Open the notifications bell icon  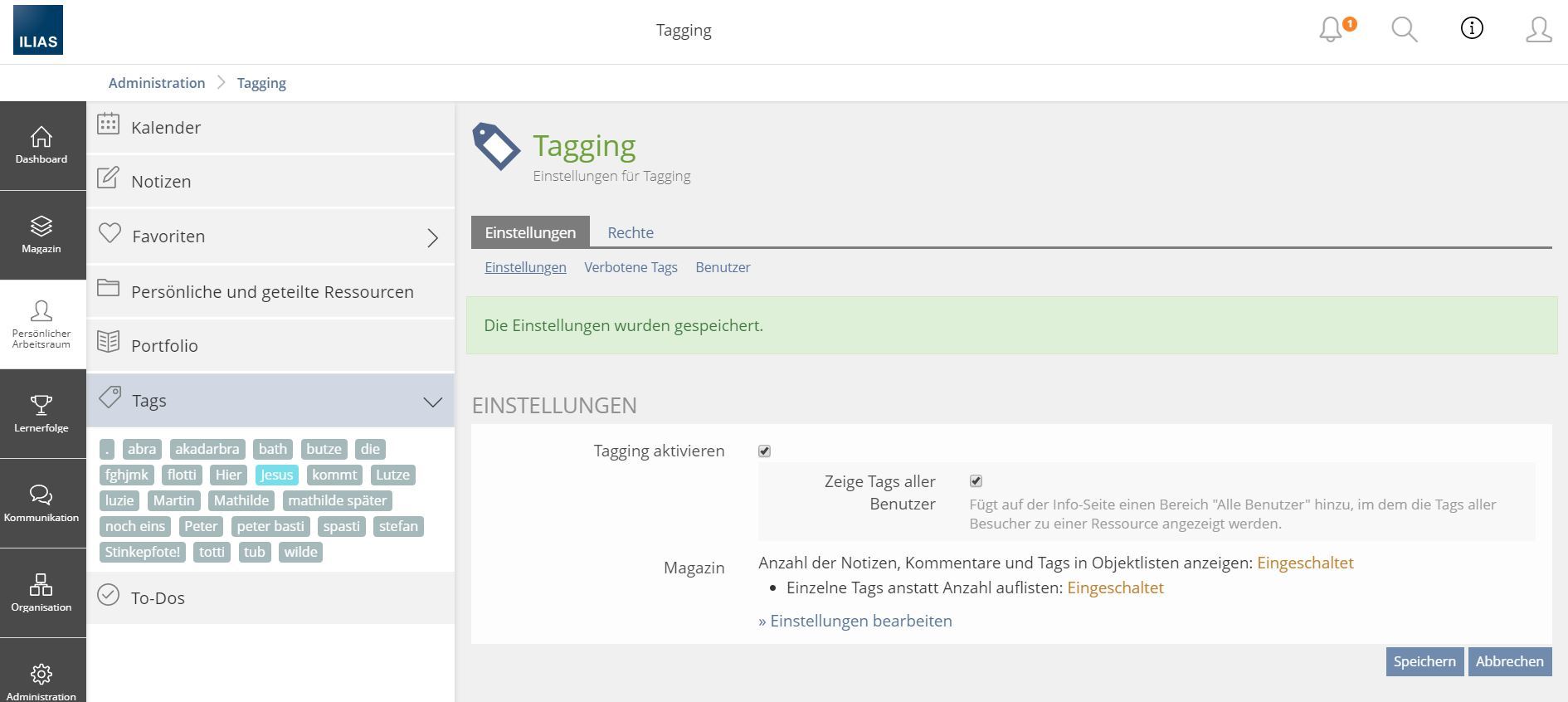(x=1332, y=30)
